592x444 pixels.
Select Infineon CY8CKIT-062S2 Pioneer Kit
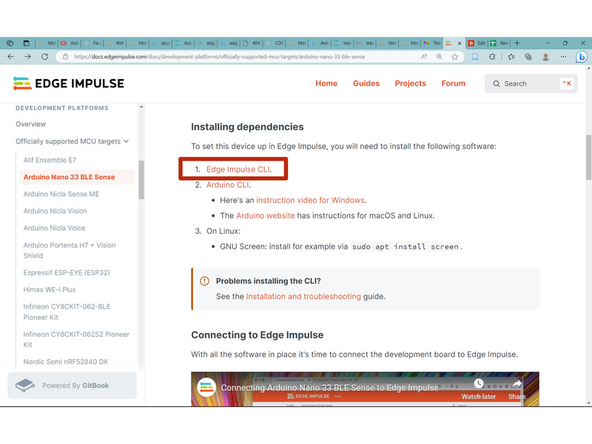(76, 339)
